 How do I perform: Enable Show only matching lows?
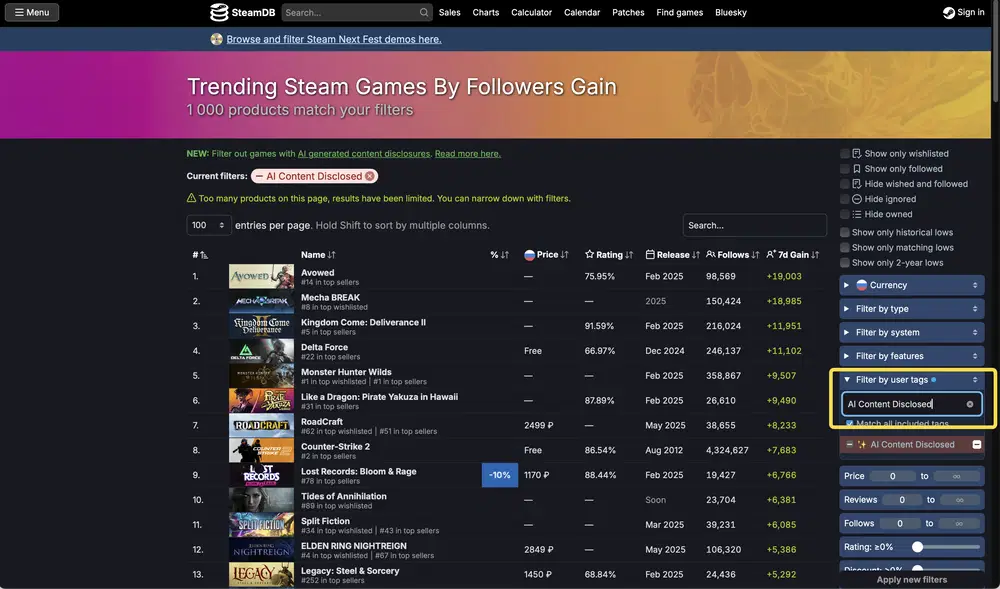coord(845,248)
